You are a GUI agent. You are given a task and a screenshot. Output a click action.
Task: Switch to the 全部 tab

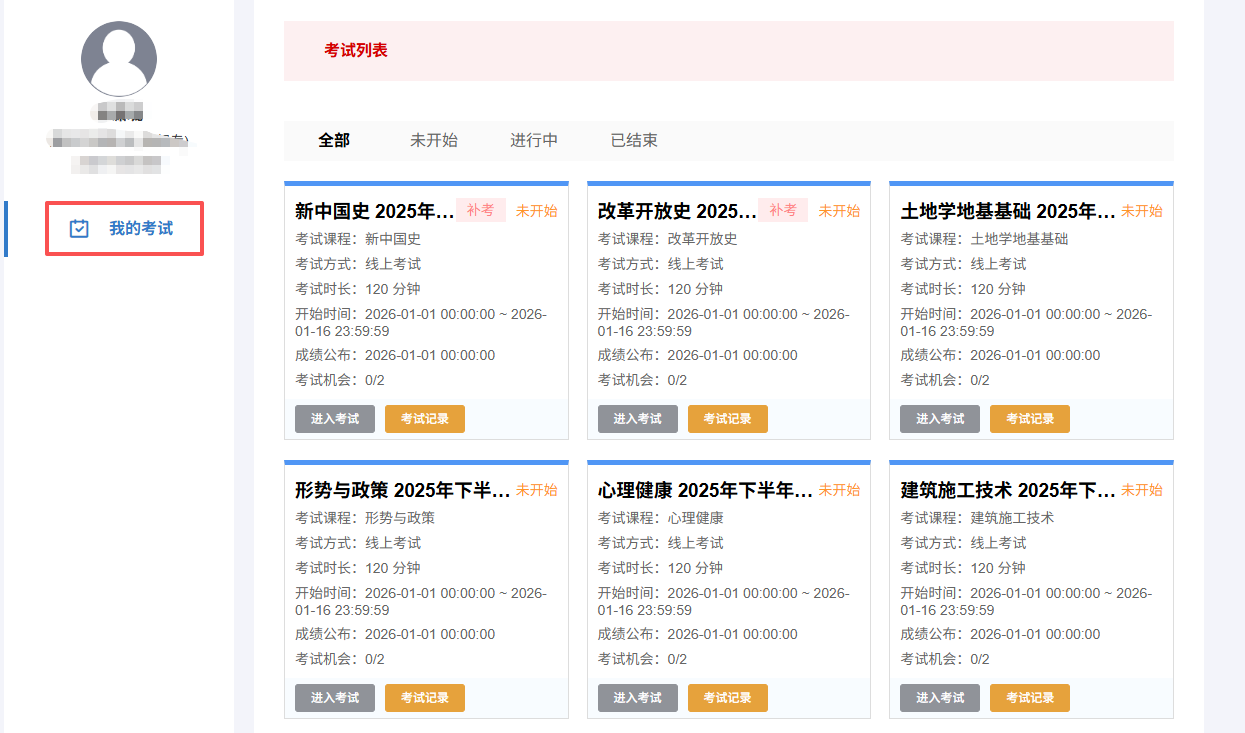coord(334,141)
